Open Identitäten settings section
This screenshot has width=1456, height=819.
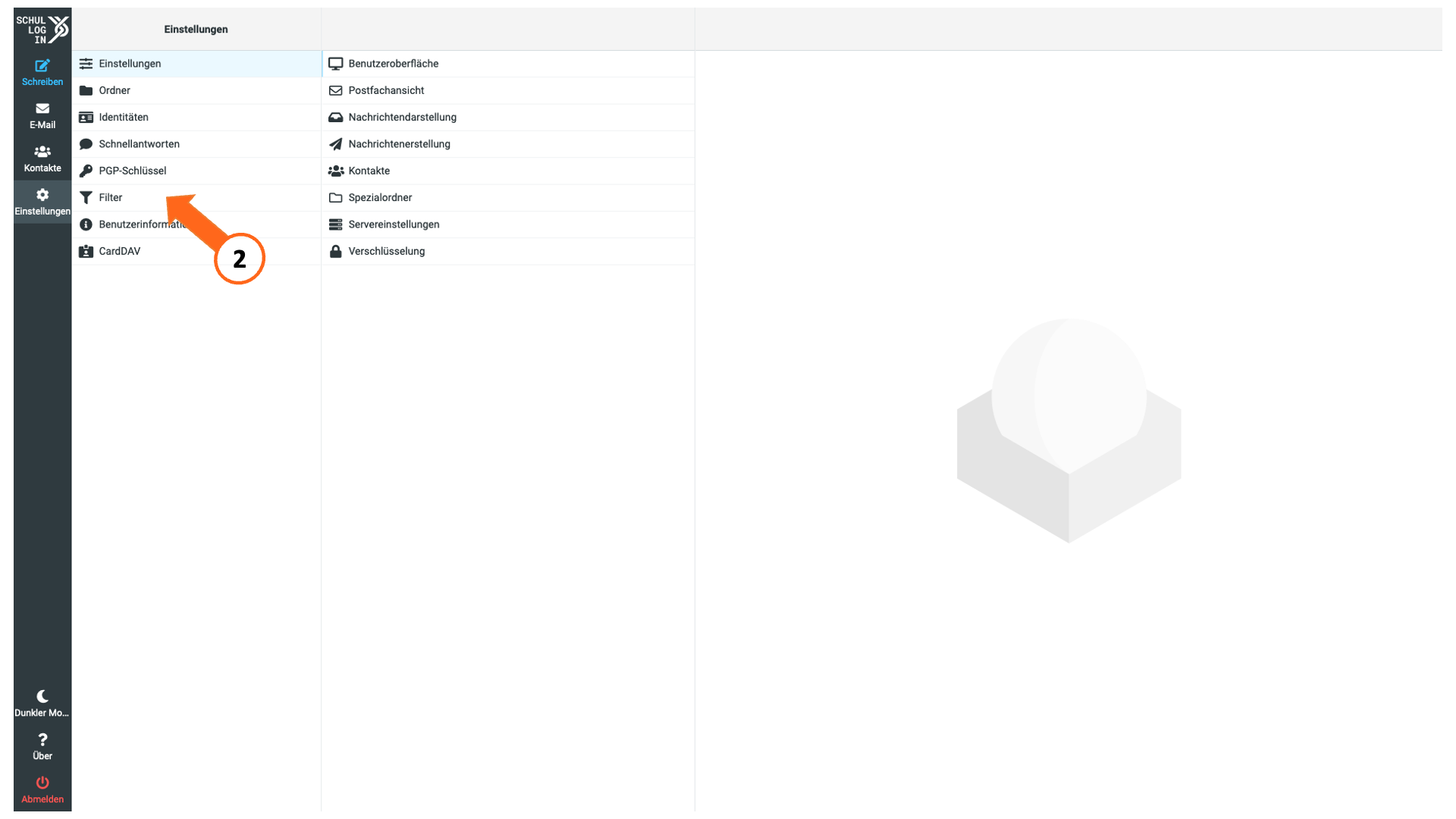pos(196,118)
